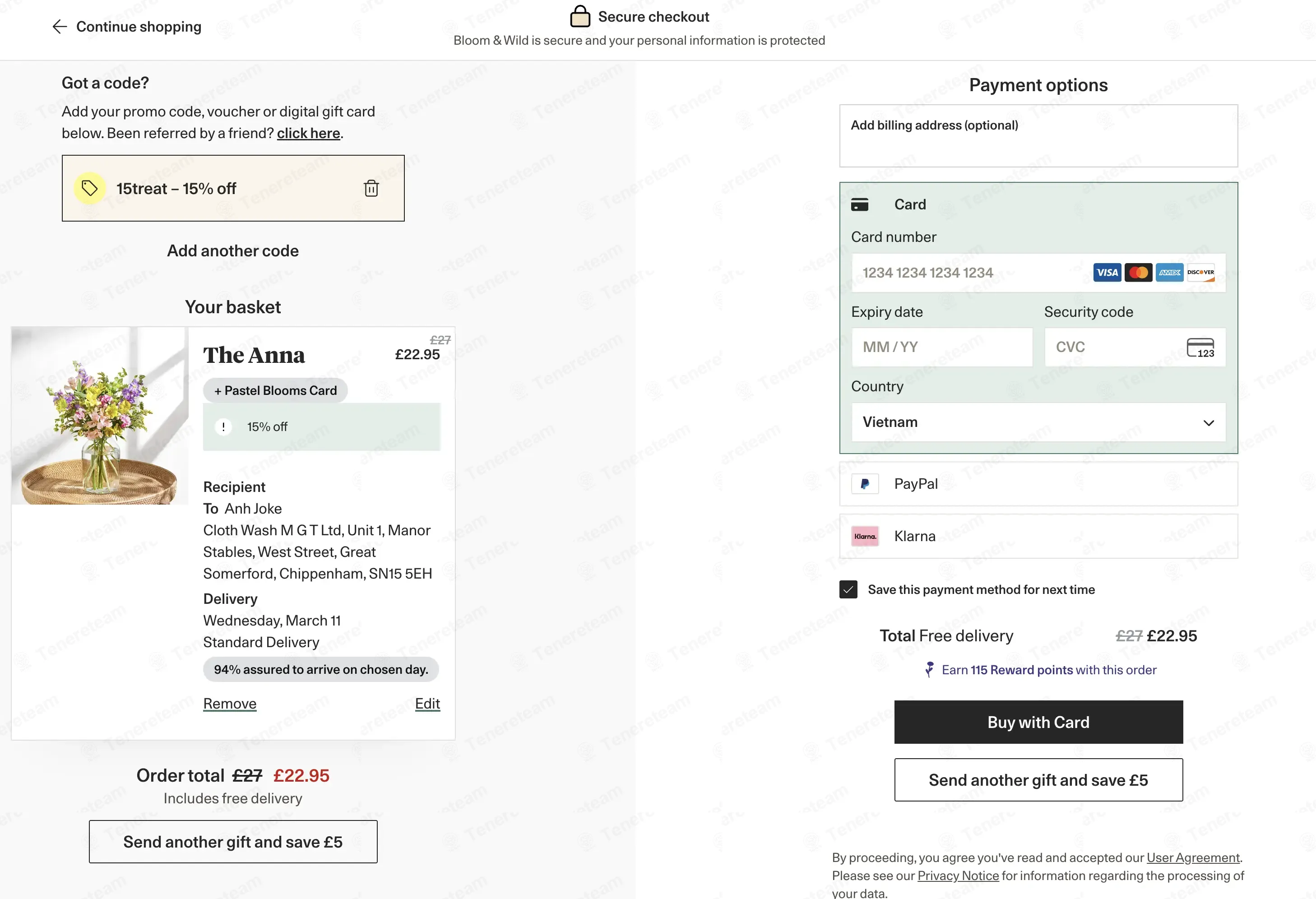
Task: Click the Klarna logo icon
Action: tap(865, 536)
